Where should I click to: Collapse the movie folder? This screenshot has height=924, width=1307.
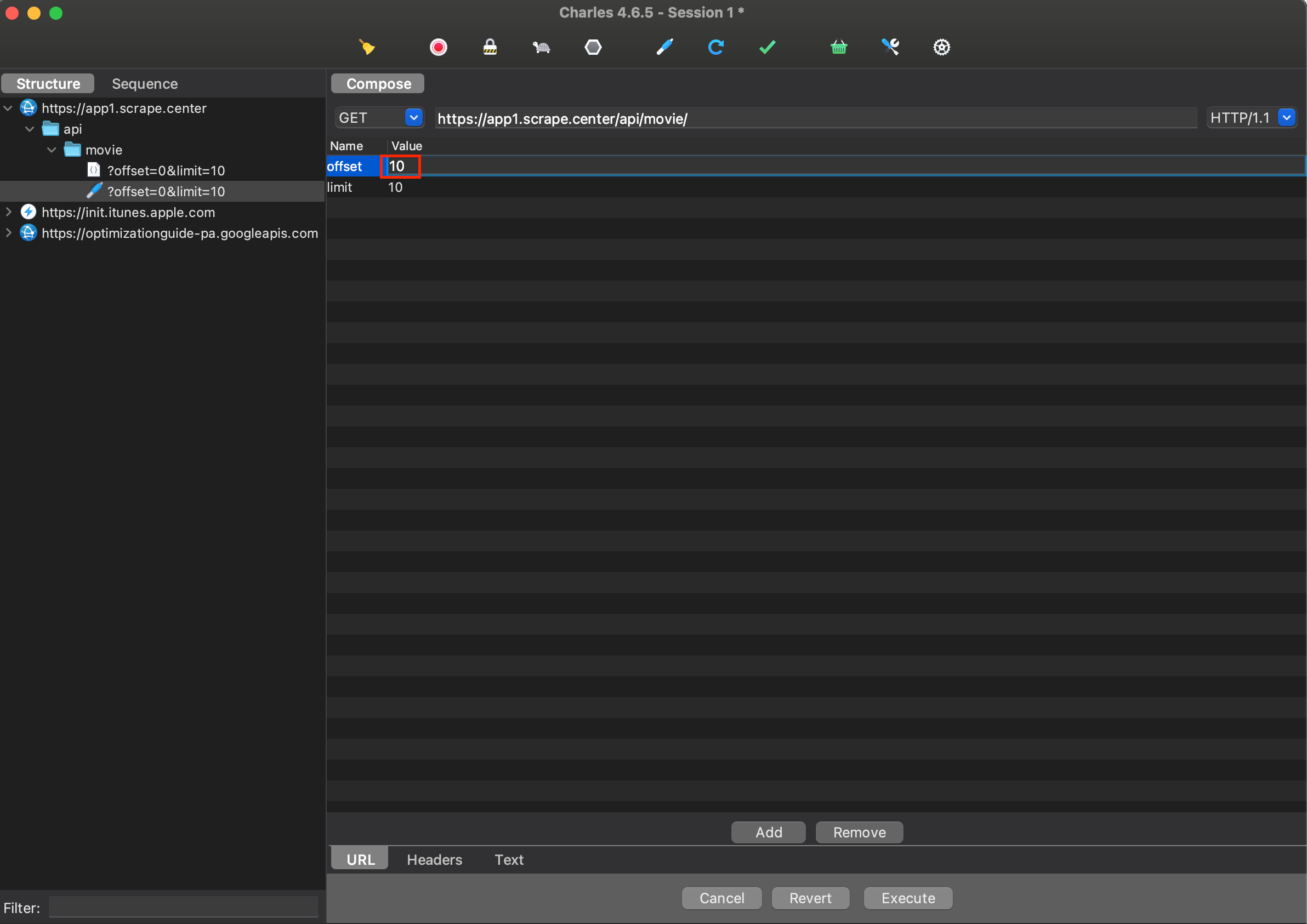(52, 150)
